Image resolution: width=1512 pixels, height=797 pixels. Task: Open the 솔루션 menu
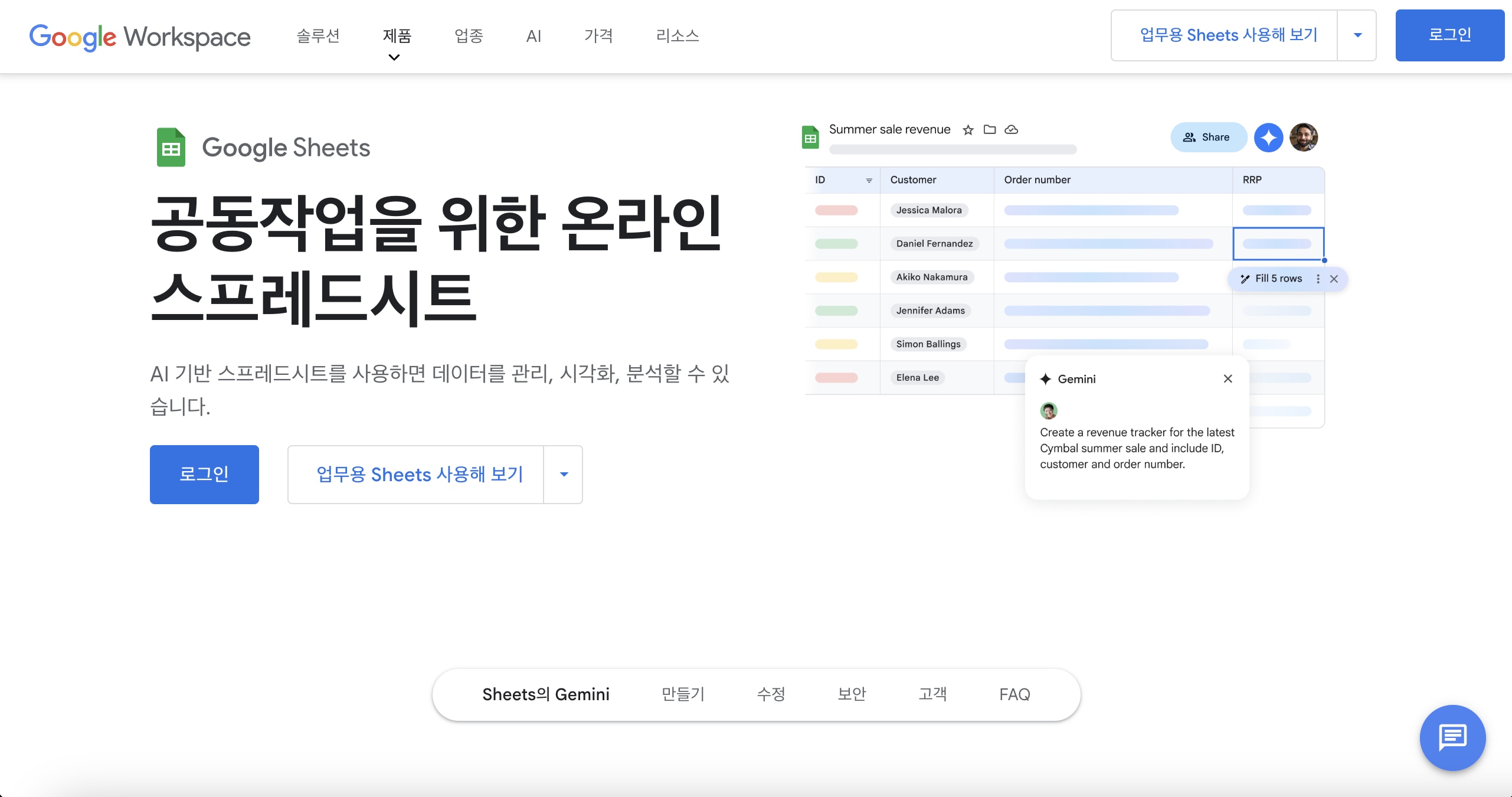pos(318,36)
